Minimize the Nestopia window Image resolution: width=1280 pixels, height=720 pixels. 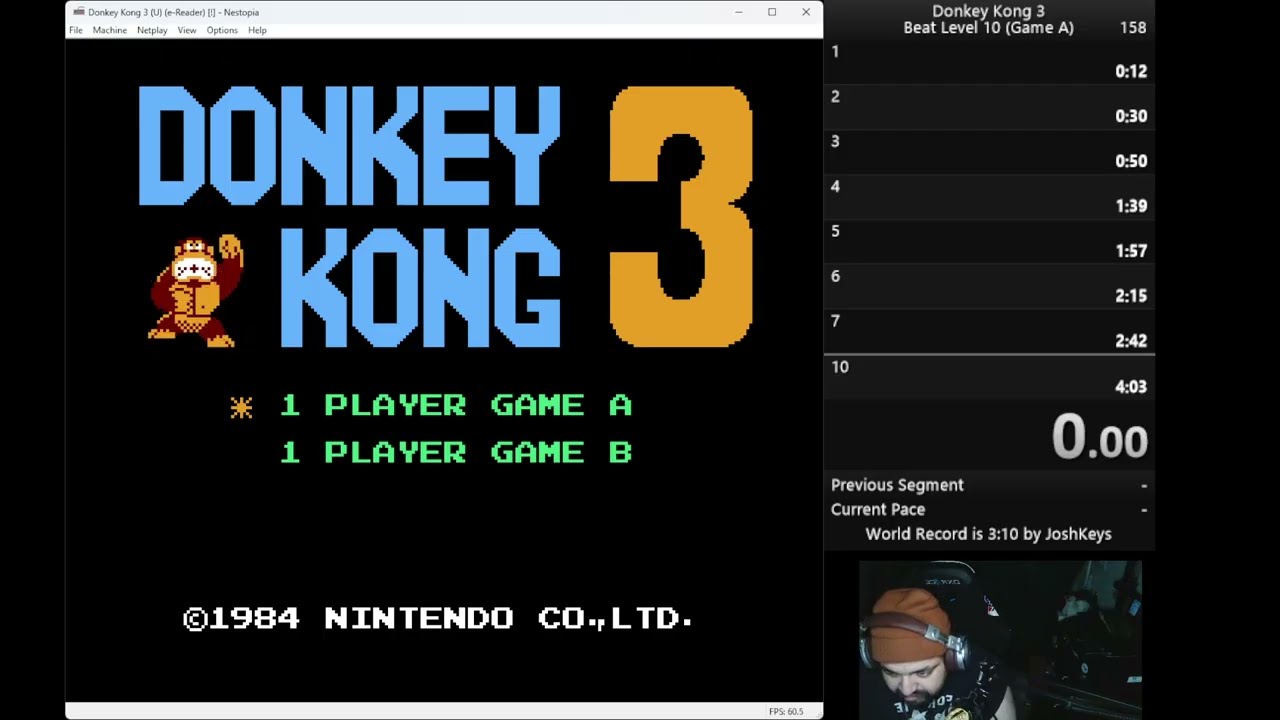[739, 12]
